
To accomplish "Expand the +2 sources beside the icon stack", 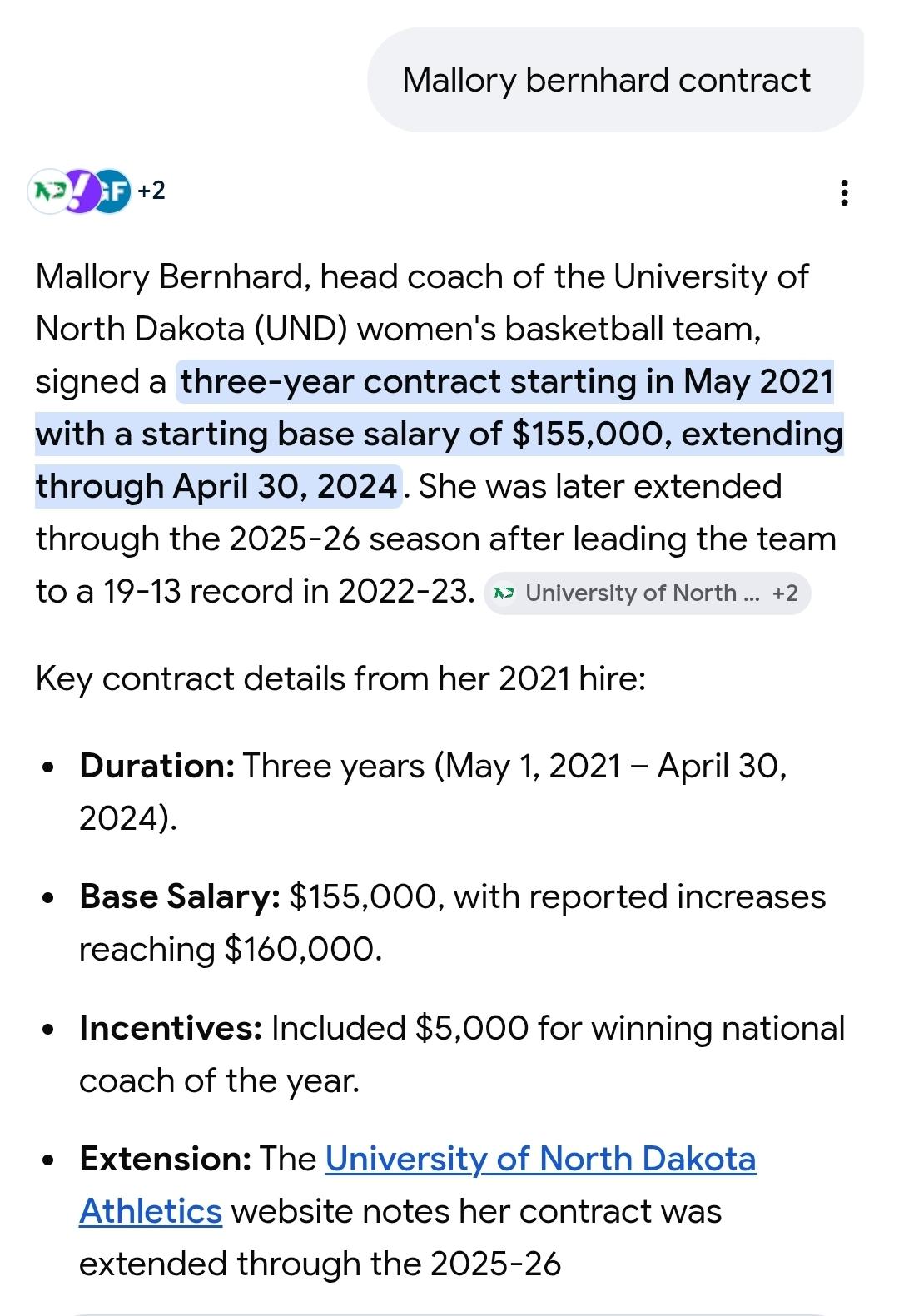I will pyautogui.click(x=151, y=191).
